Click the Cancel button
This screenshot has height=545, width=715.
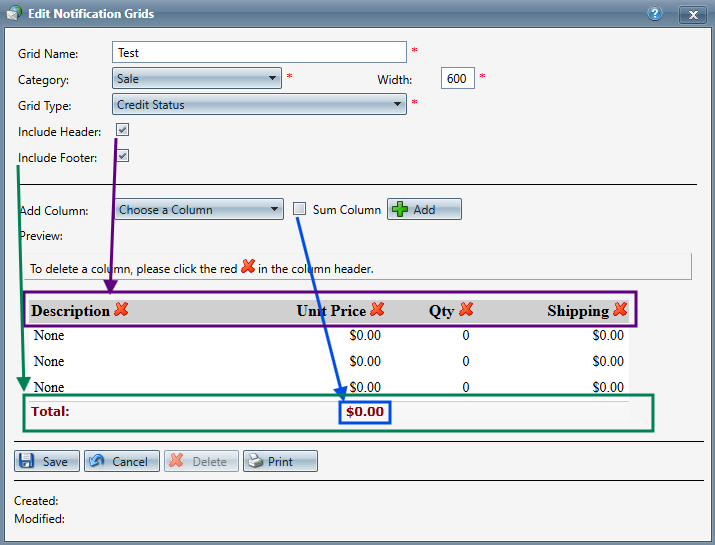coord(122,461)
